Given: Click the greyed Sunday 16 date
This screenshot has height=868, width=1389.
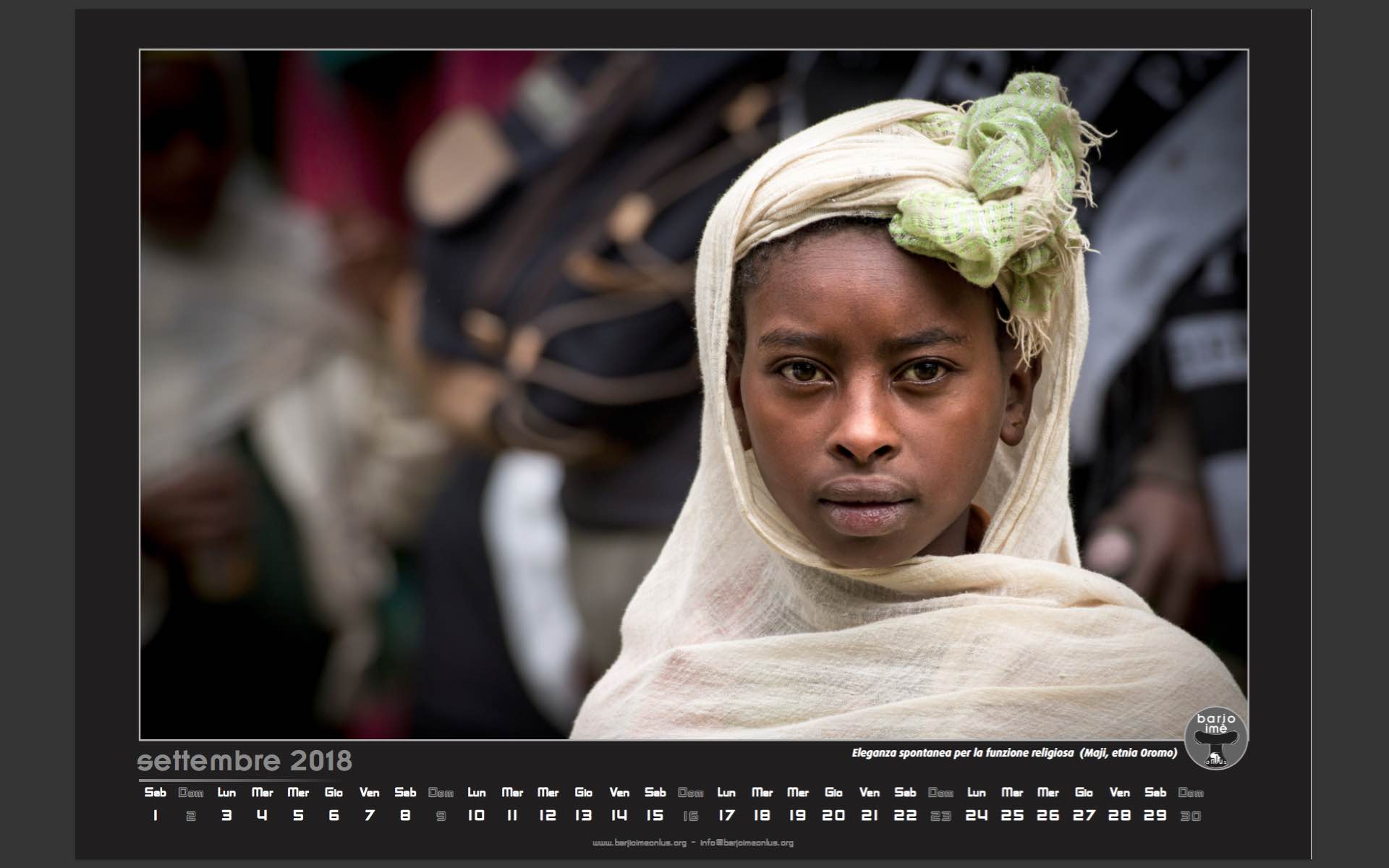Looking at the screenshot, I should pos(691,816).
